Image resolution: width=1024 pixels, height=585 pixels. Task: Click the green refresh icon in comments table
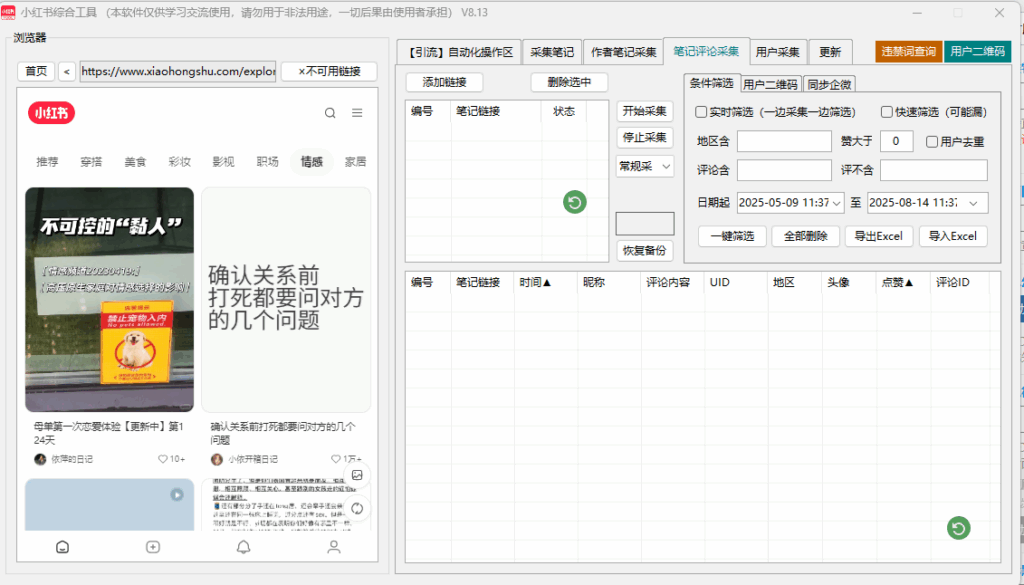click(959, 528)
